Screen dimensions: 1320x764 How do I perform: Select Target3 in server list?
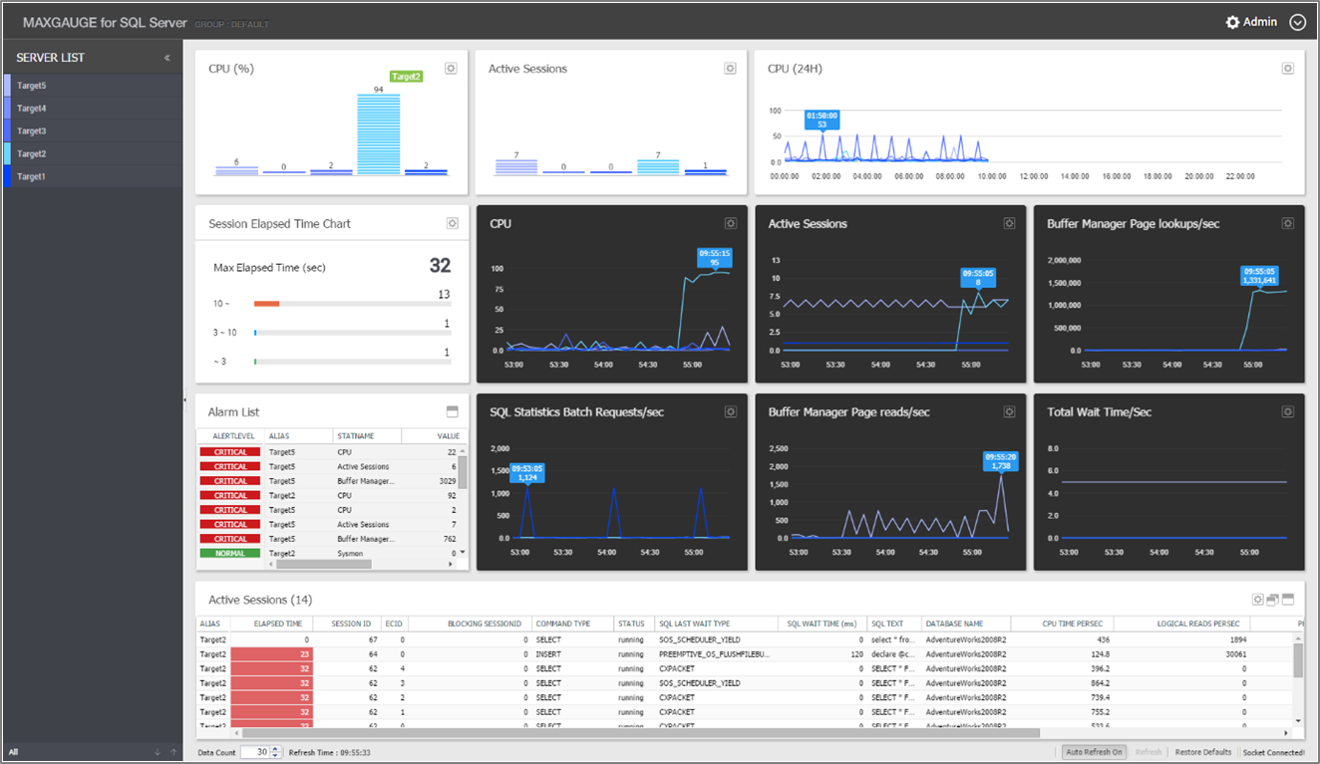(x=92, y=131)
